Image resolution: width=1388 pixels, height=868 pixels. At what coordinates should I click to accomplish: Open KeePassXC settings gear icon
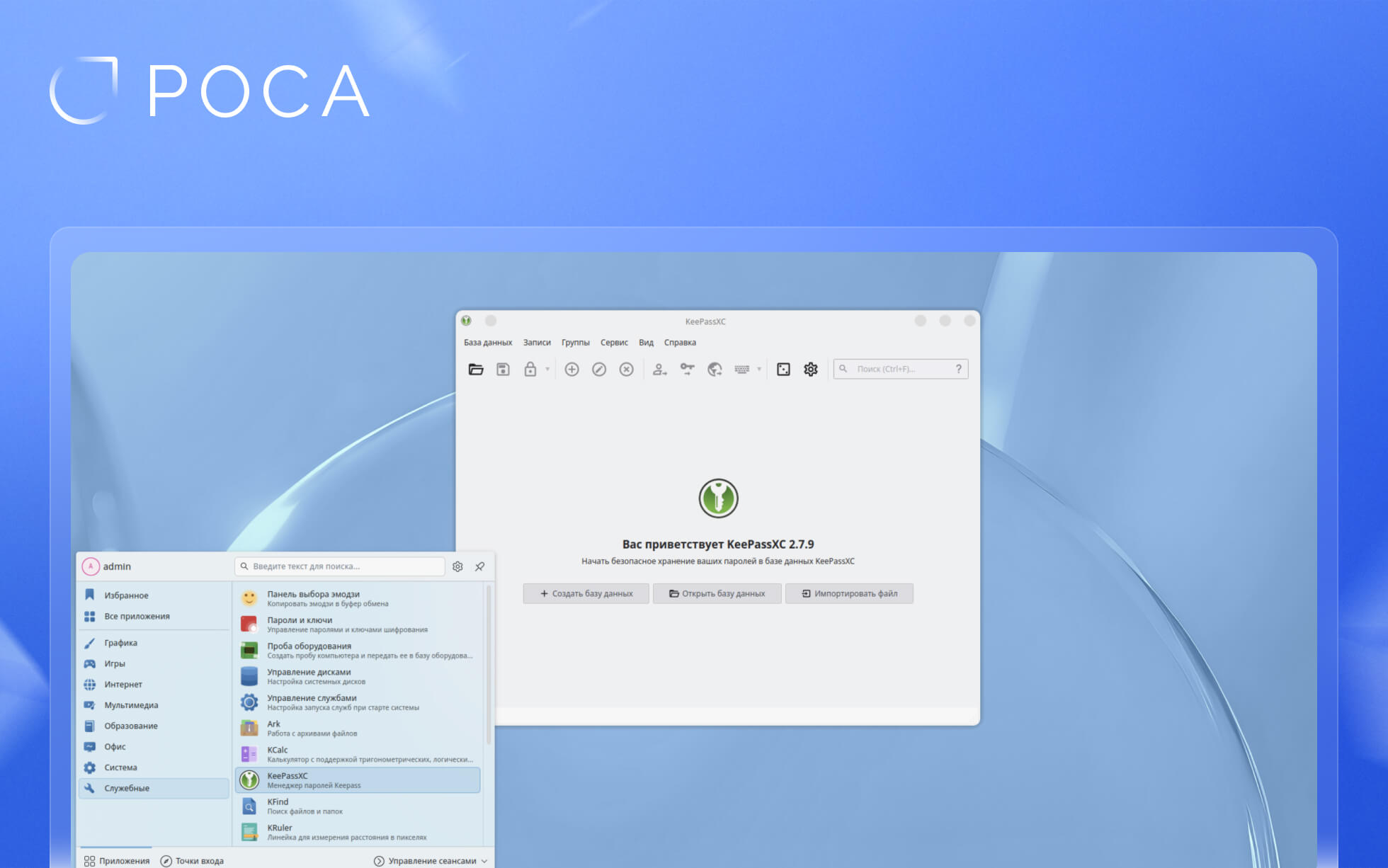click(811, 369)
